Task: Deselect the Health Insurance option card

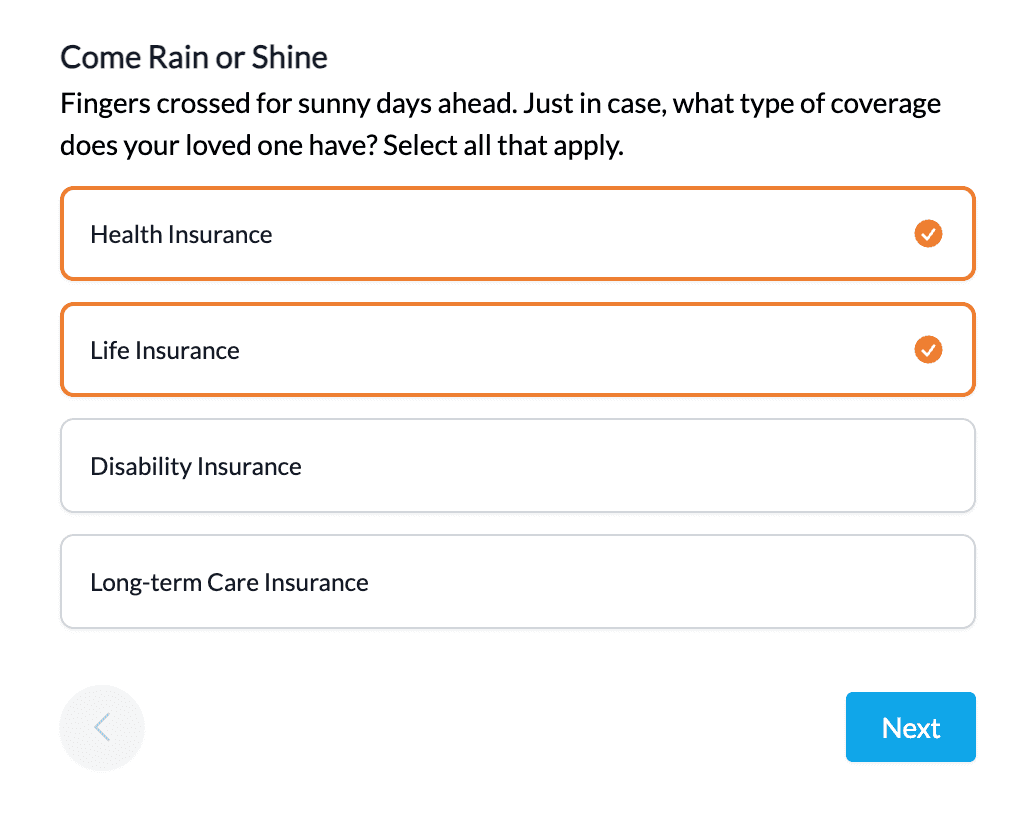Action: pos(517,234)
